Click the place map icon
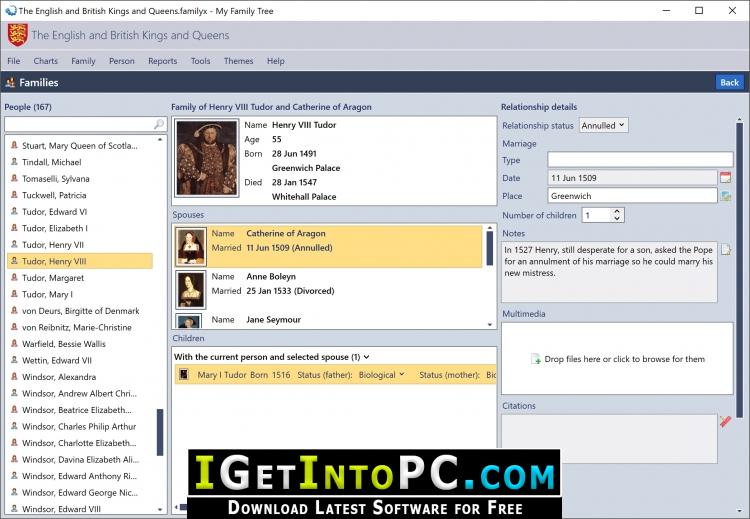 tap(725, 196)
